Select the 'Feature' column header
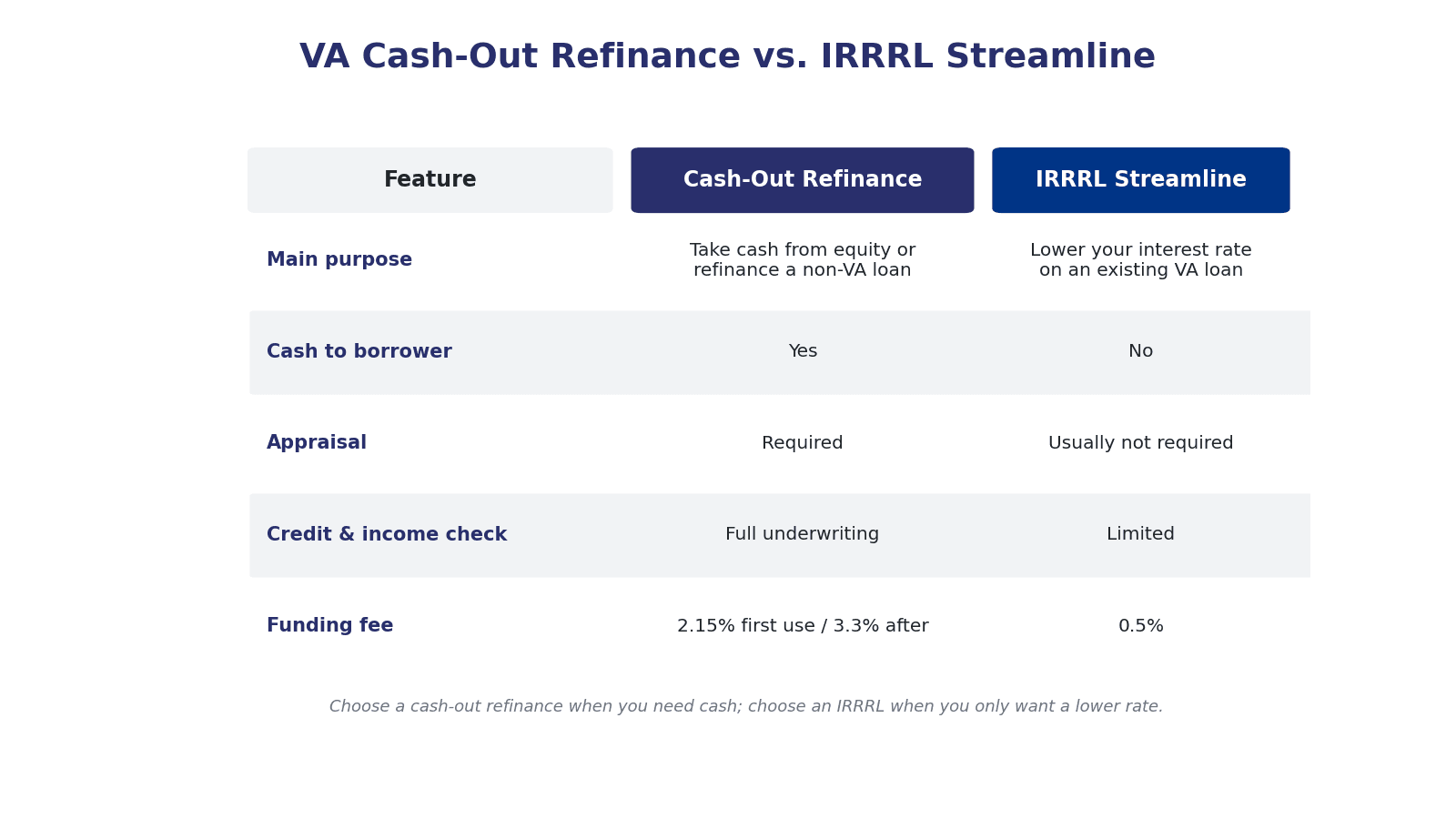 tap(430, 180)
